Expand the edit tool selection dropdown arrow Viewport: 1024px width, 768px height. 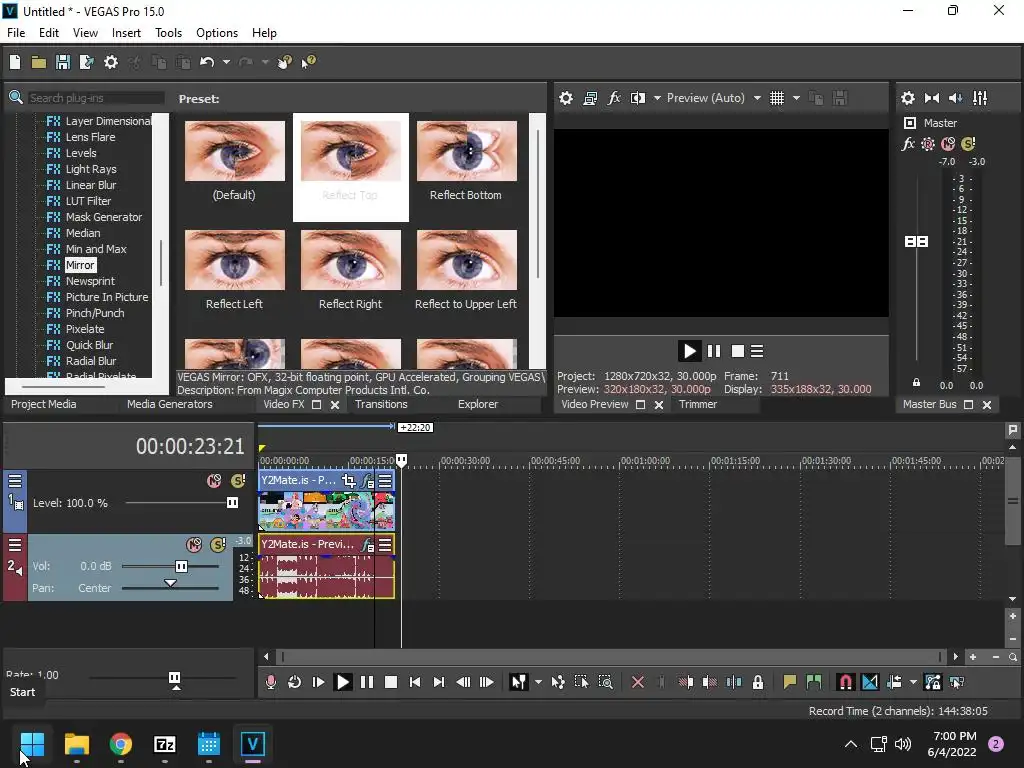point(538,682)
